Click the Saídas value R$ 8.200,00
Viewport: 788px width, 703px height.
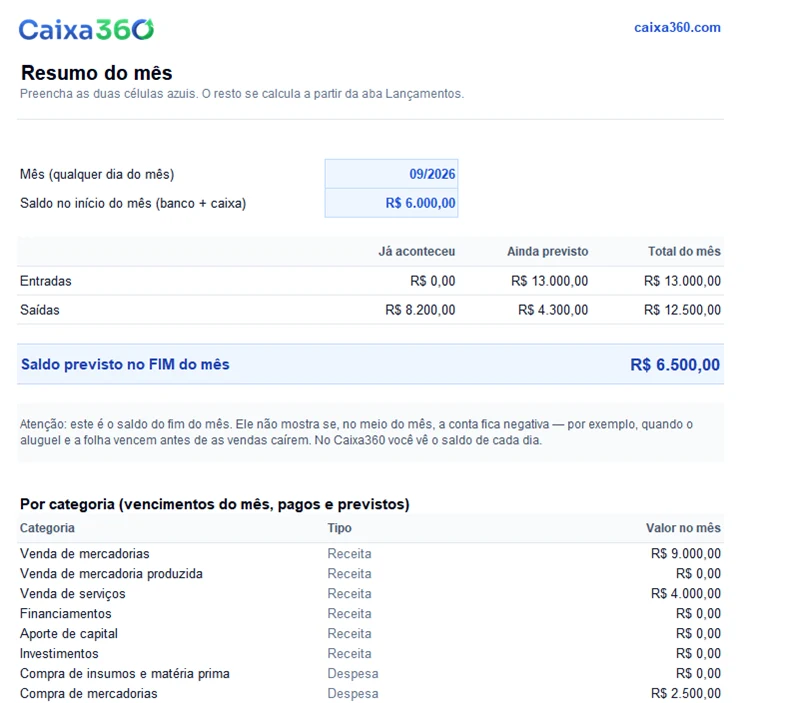(x=420, y=310)
